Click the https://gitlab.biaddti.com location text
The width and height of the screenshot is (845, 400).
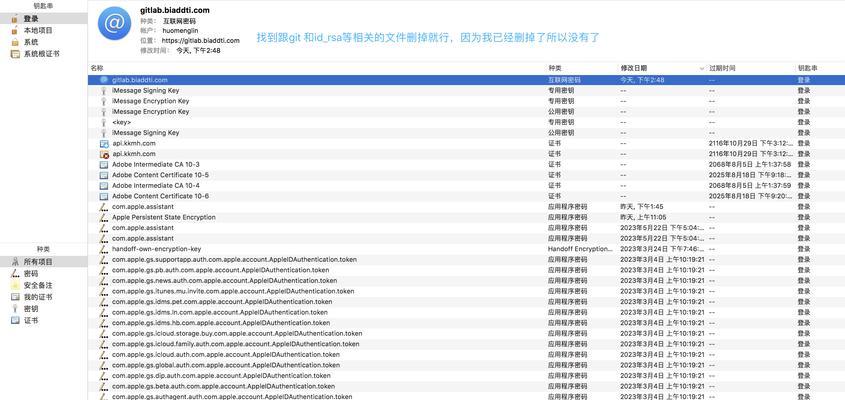[200, 40]
